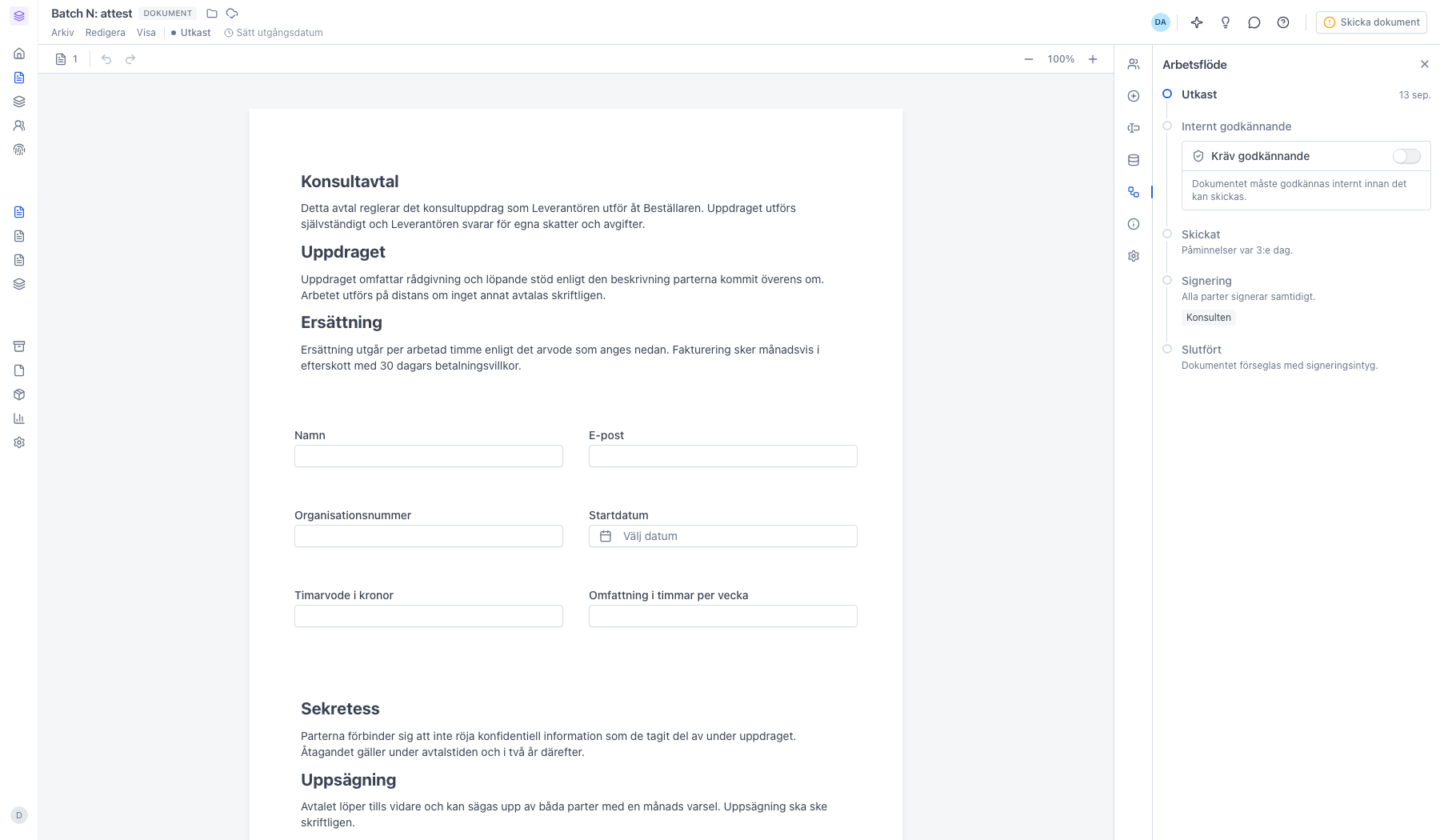1440x840 pixels.
Task: Open the fingerprint icon in the left navigation
Action: pos(19,150)
